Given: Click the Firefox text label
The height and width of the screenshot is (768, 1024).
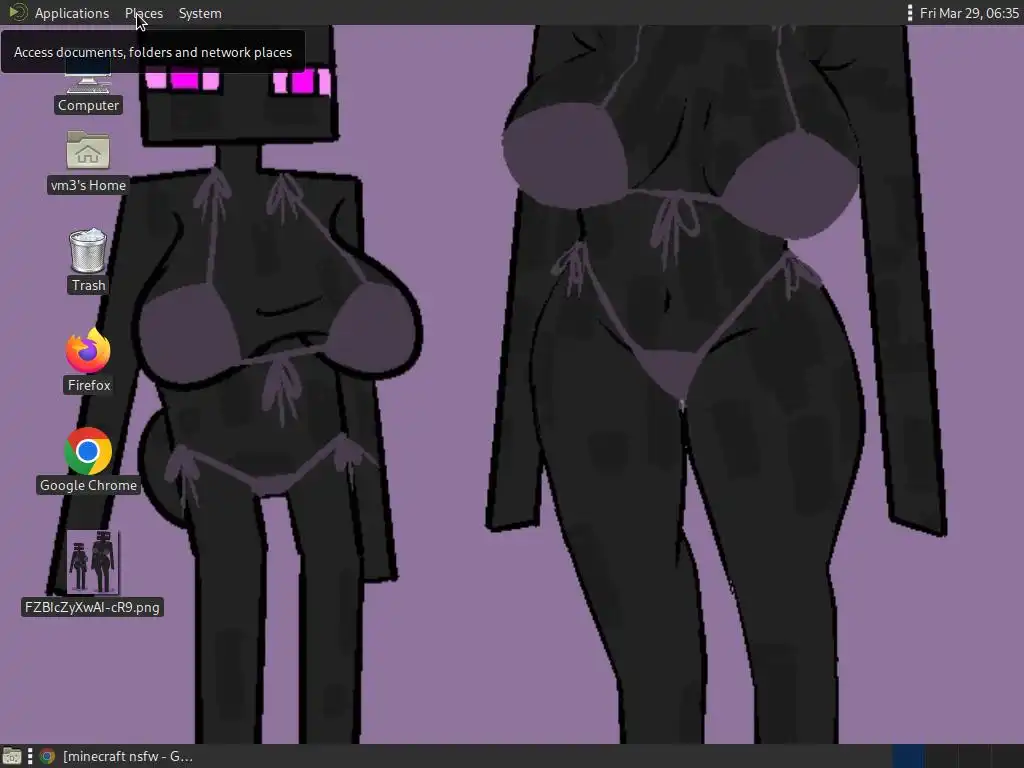Looking at the screenshot, I should [x=89, y=385].
